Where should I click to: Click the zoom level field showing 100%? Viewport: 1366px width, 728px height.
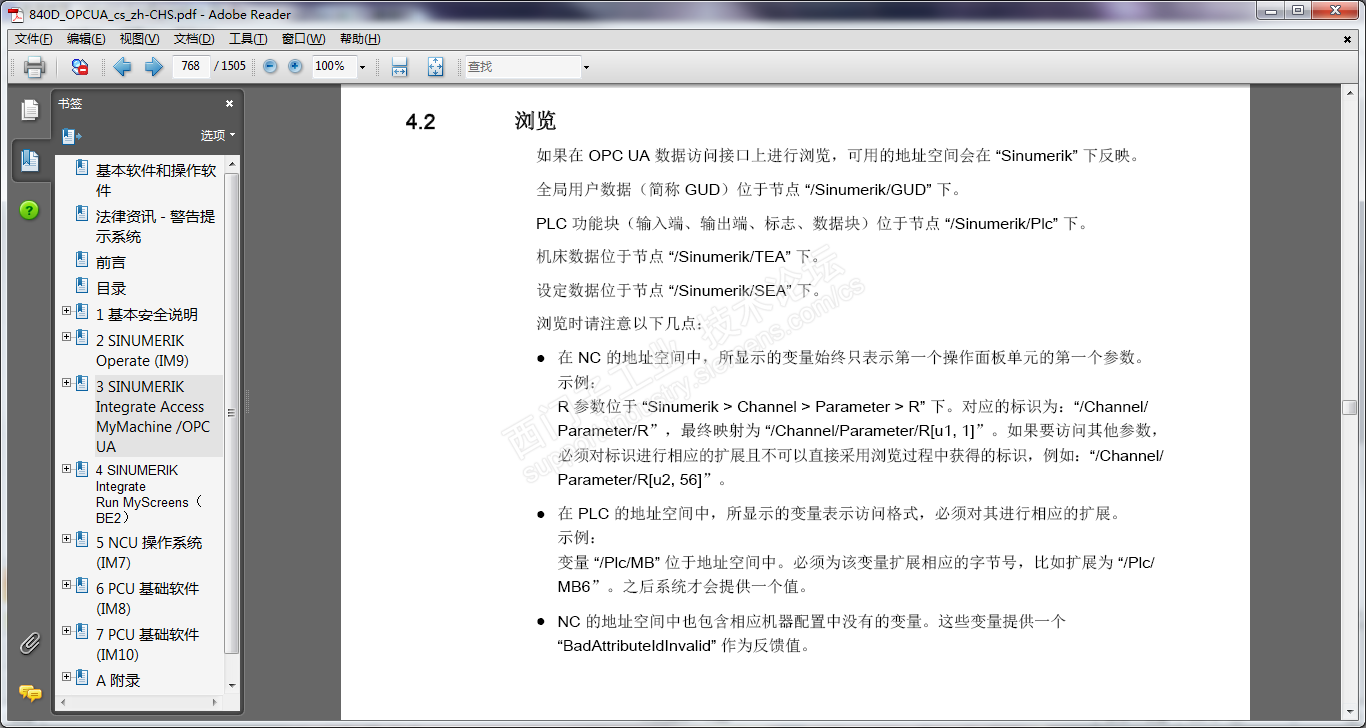[x=332, y=66]
